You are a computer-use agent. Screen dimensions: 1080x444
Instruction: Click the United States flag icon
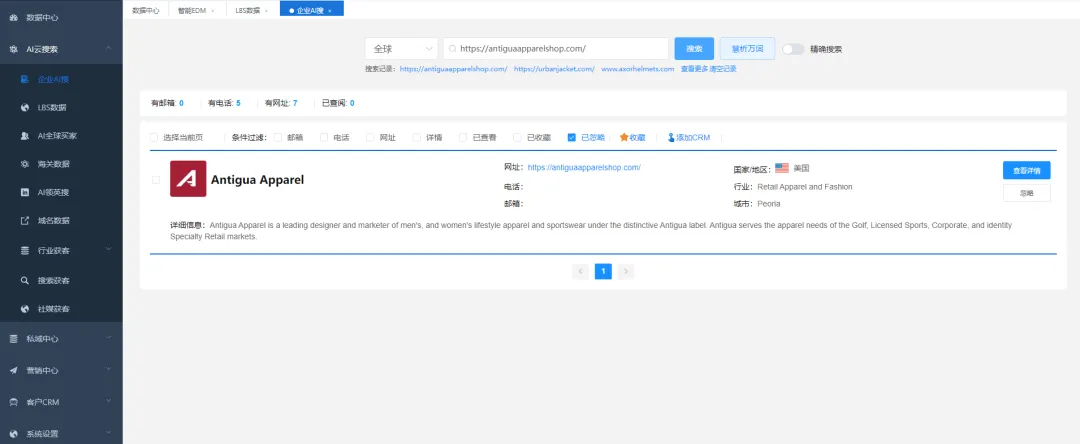point(782,168)
